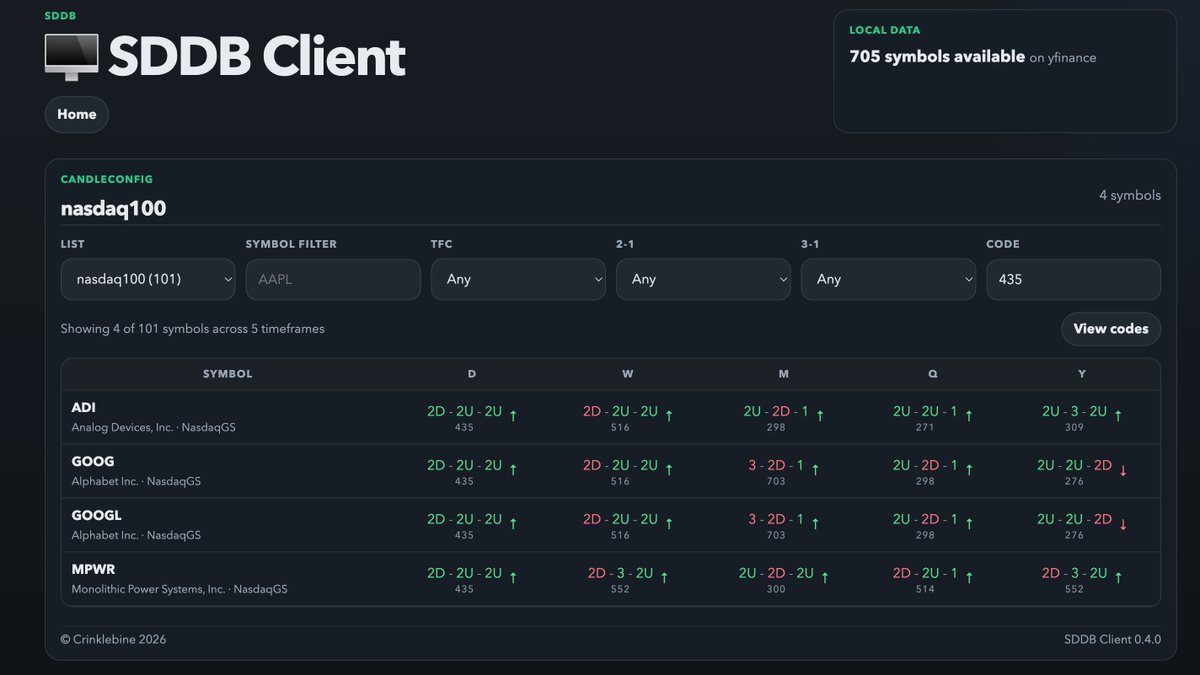This screenshot has width=1200, height=675.
Task: Open the List dropdown showing nasdaq100 (101)
Action: click(x=148, y=280)
